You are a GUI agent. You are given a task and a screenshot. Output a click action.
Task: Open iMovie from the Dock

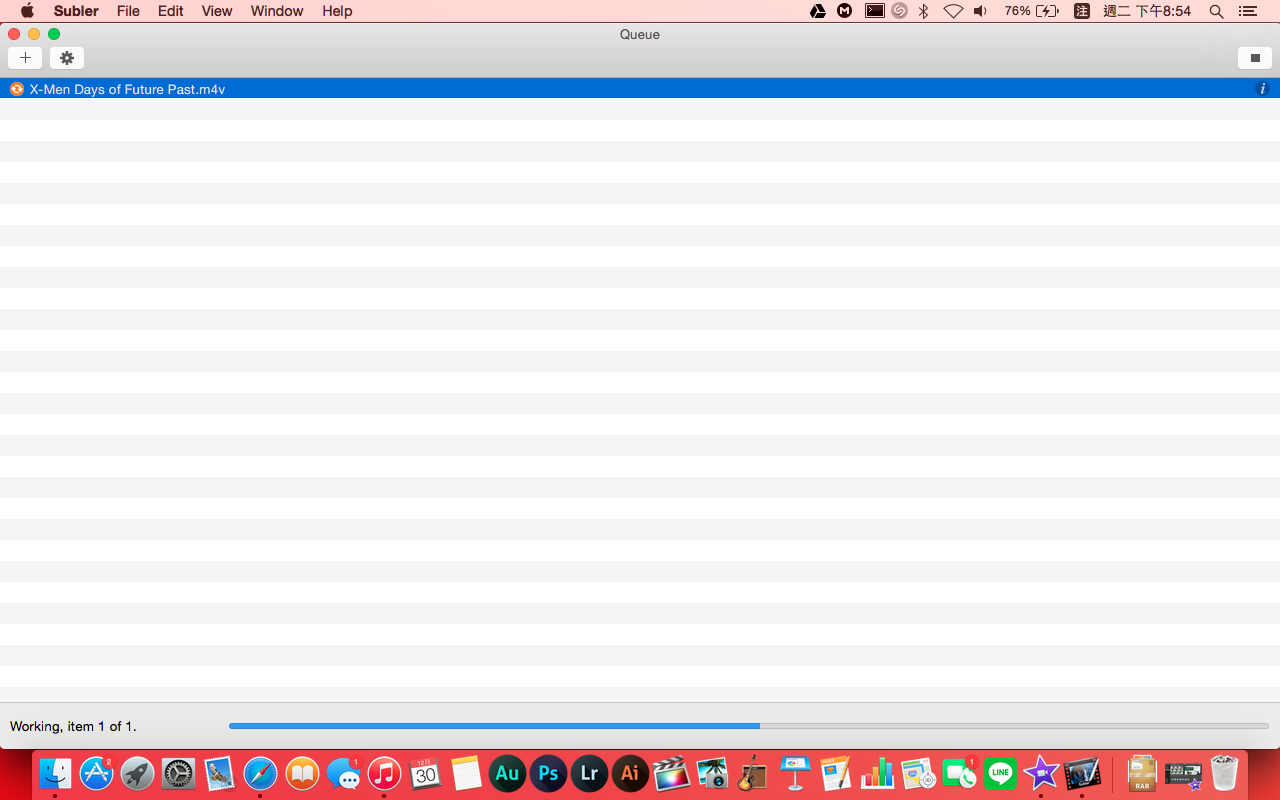click(x=1041, y=773)
